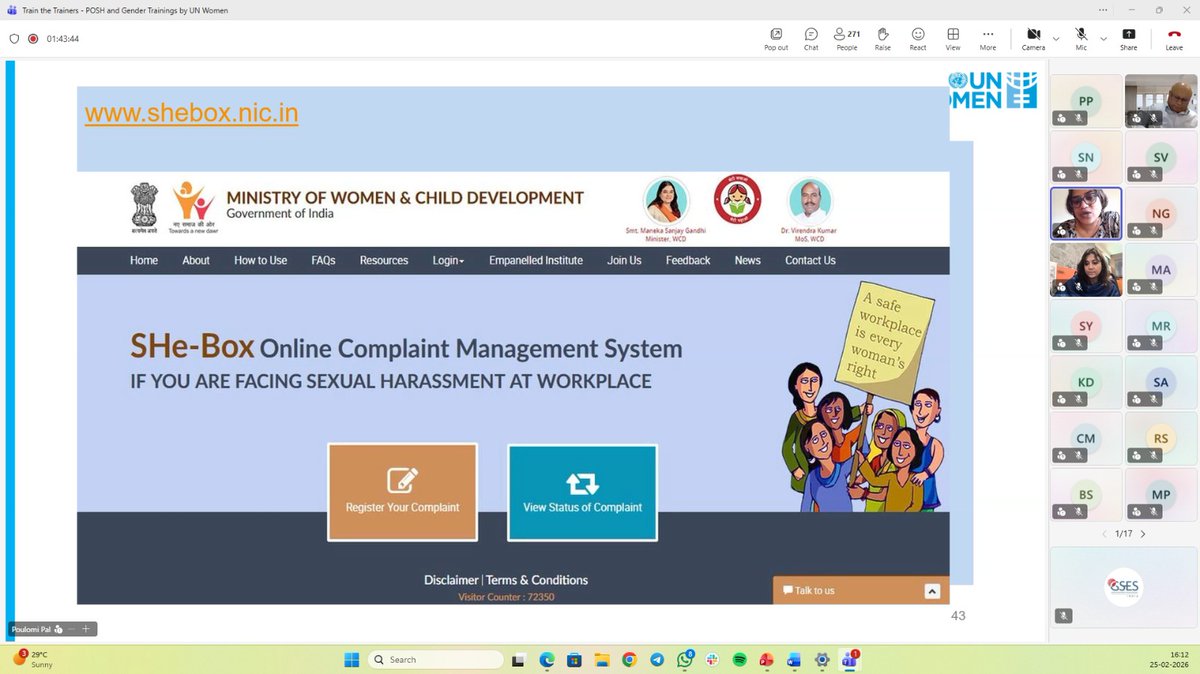Select participant tile NG
The image size is (1200, 674).
click(x=1161, y=213)
